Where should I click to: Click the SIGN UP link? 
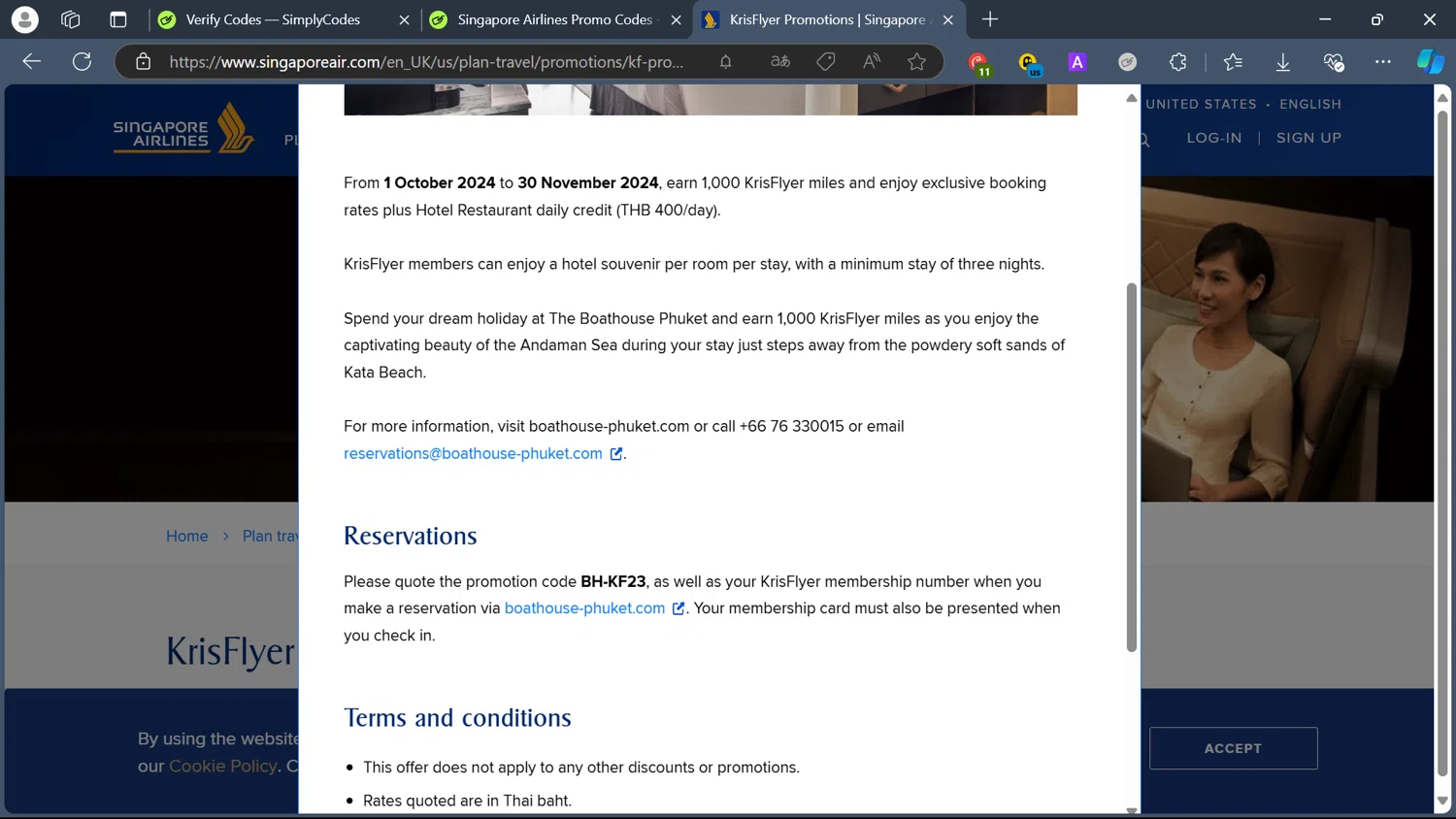coord(1308,138)
